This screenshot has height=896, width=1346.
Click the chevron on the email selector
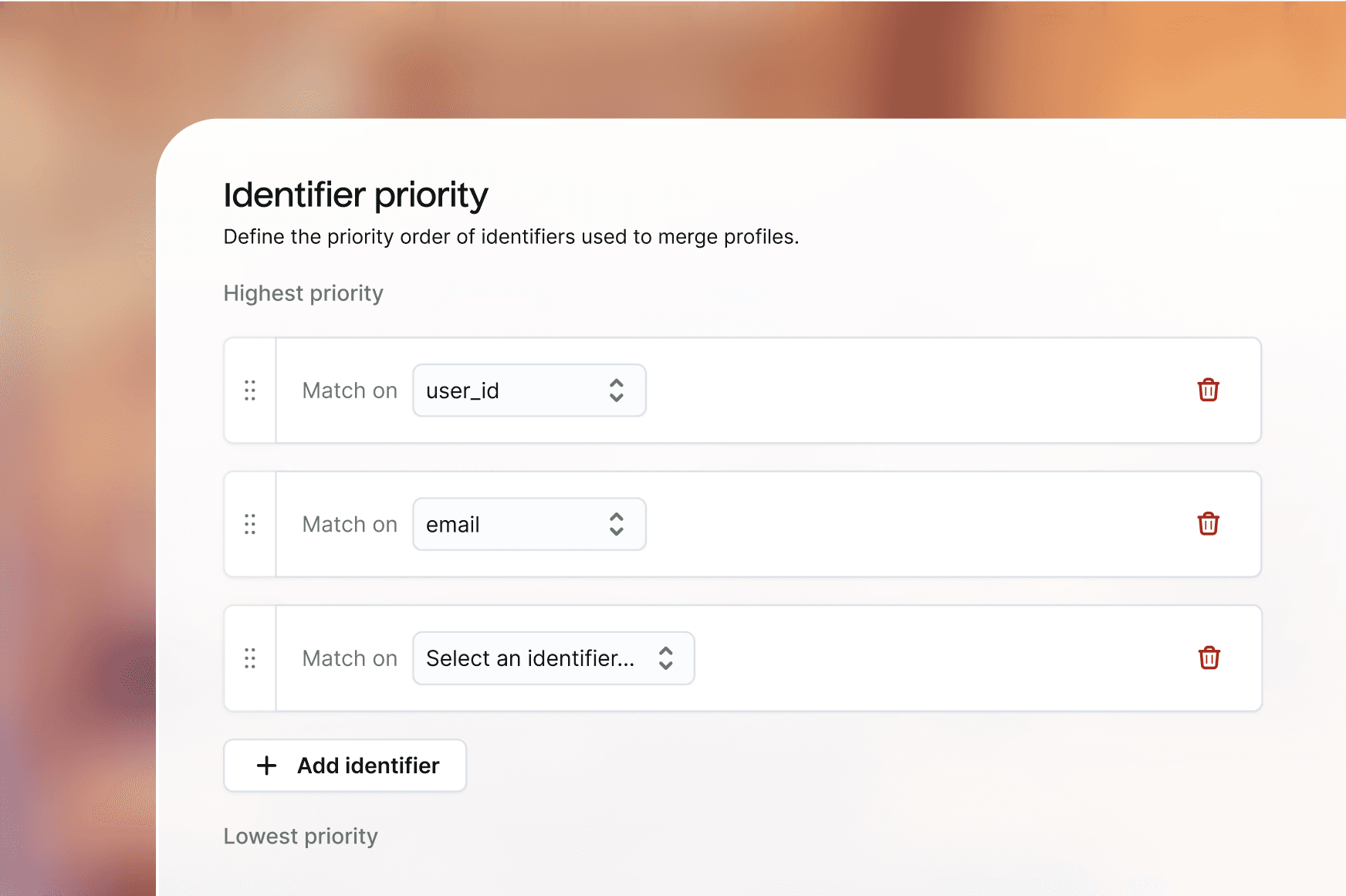(x=617, y=524)
